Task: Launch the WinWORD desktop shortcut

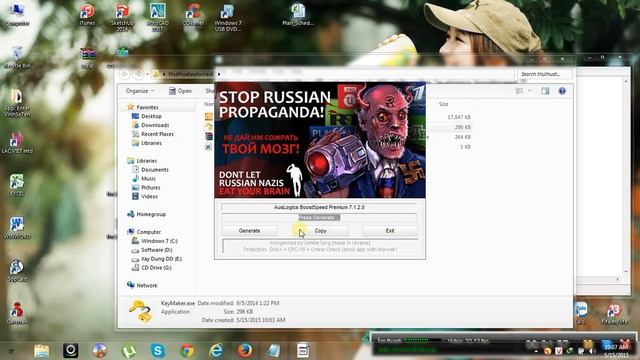Action: [17, 228]
